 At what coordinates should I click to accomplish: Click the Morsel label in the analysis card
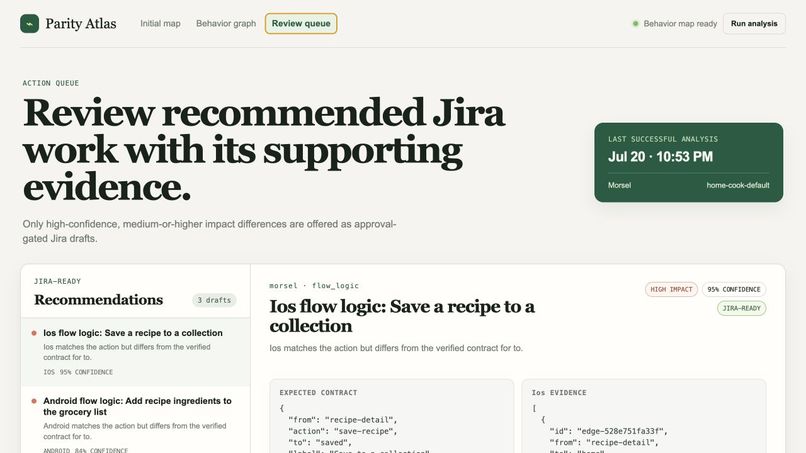click(x=619, y=185)
